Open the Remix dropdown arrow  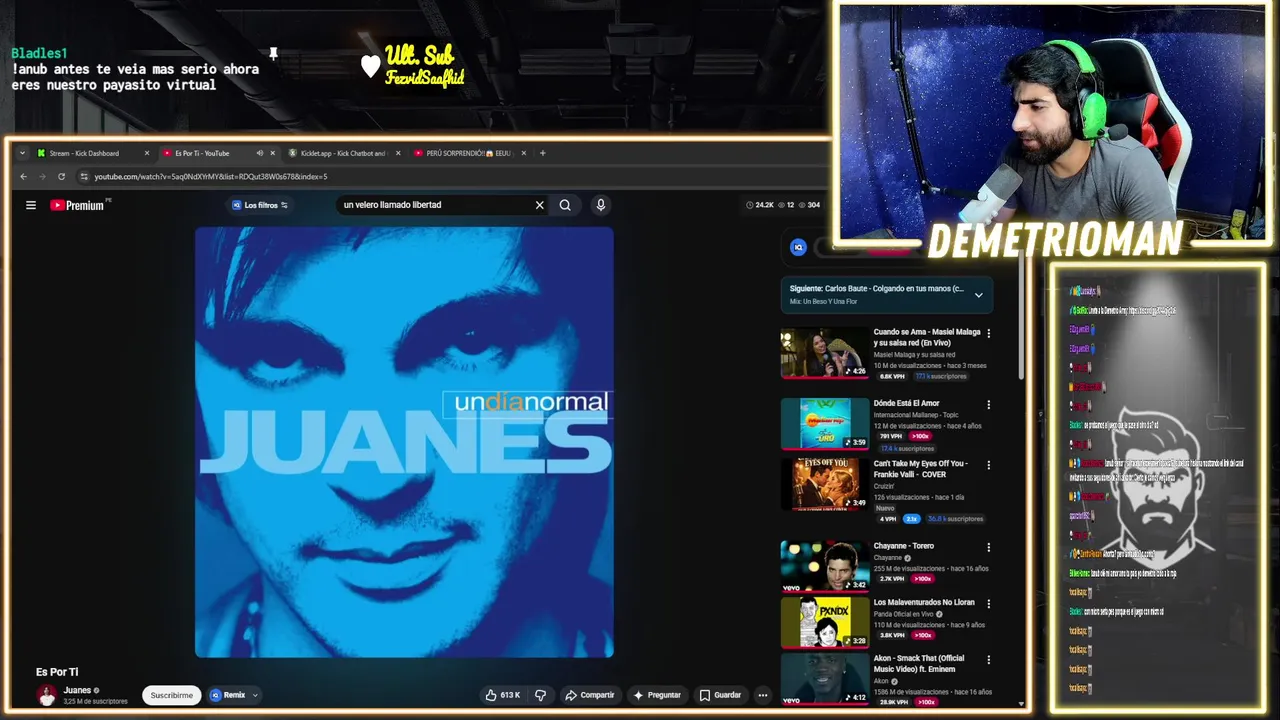coord(255,695)
